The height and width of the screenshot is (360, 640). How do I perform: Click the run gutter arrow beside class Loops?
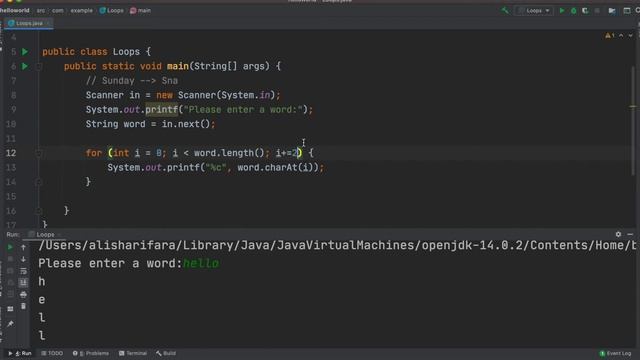[x=25, y=52]
